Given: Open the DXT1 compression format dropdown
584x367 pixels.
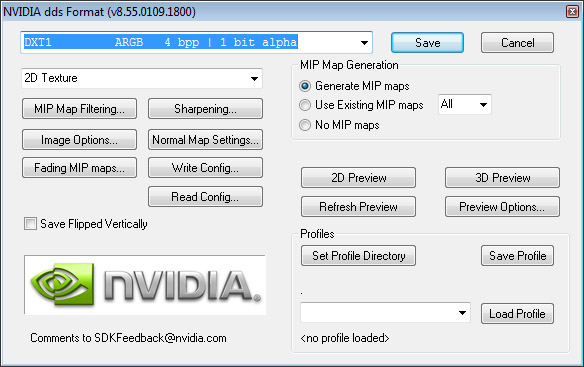Looking at the screenshot, I should pyautogui.click(x=196, y=42).
